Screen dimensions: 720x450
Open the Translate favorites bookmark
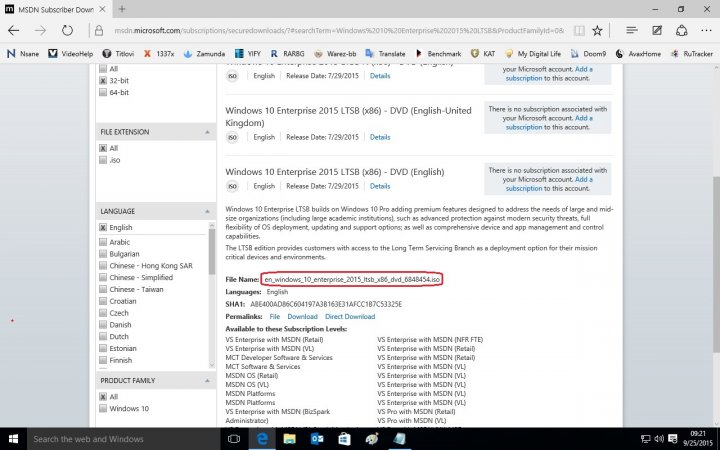tap(385, 54)
